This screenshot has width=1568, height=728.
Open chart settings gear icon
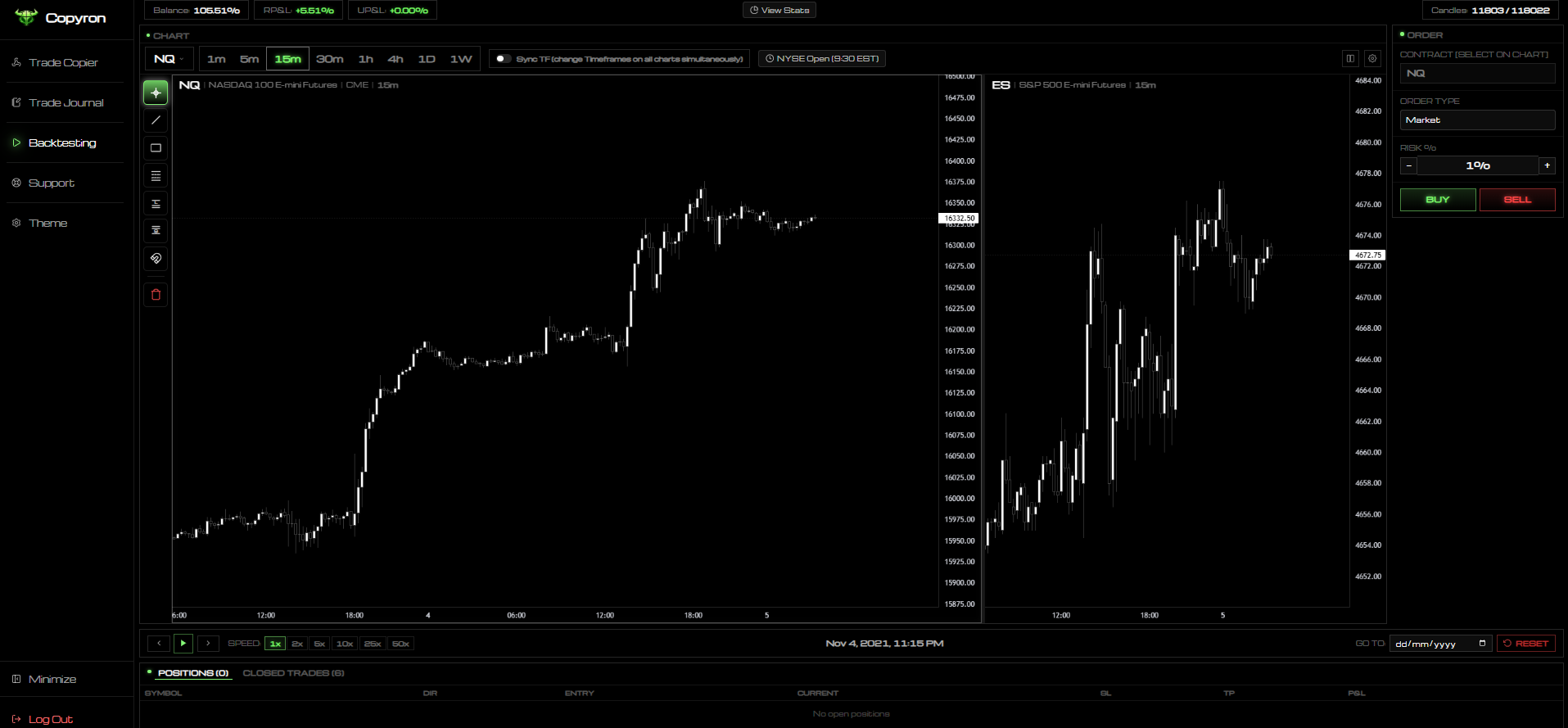(x=1373, y=58)
